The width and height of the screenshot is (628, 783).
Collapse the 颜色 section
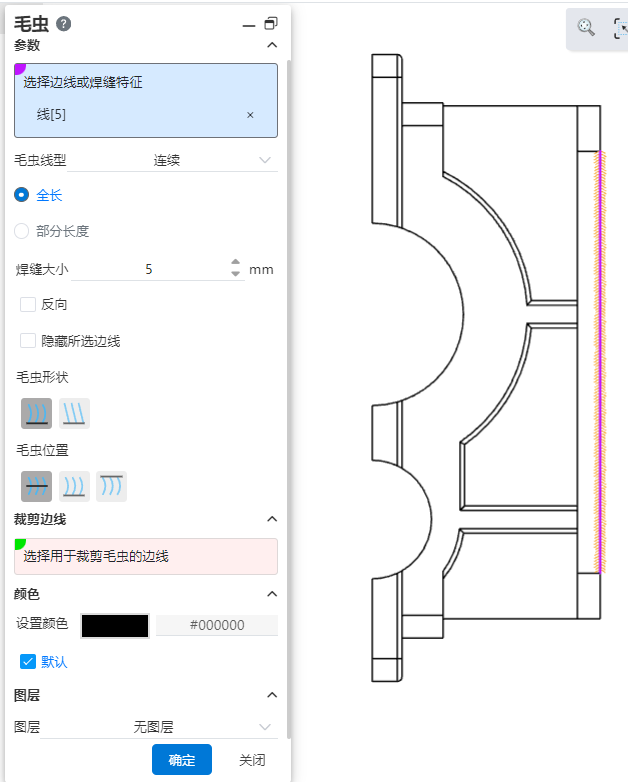click(x=271, y=594)
